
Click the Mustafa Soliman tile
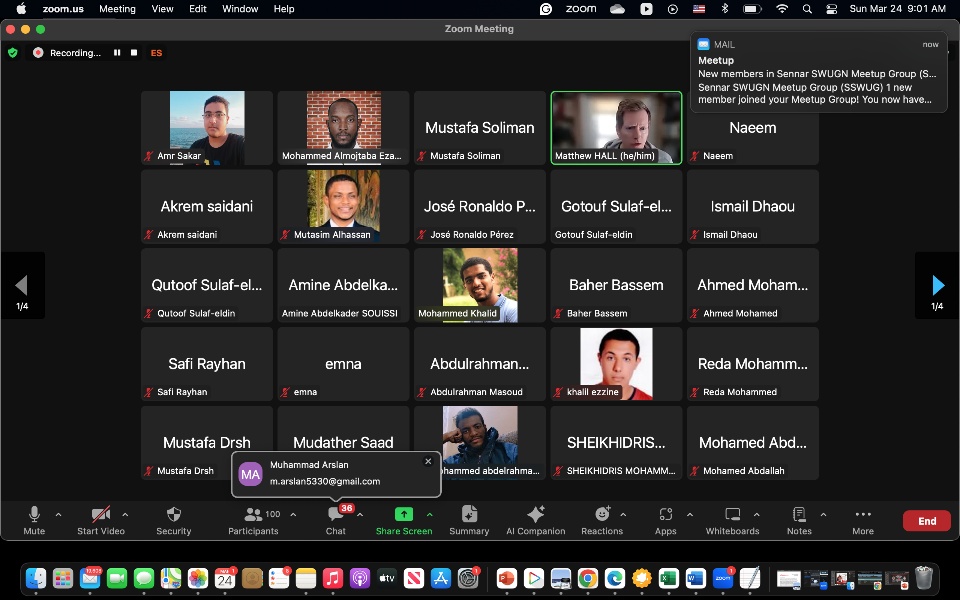click(480, 128)
